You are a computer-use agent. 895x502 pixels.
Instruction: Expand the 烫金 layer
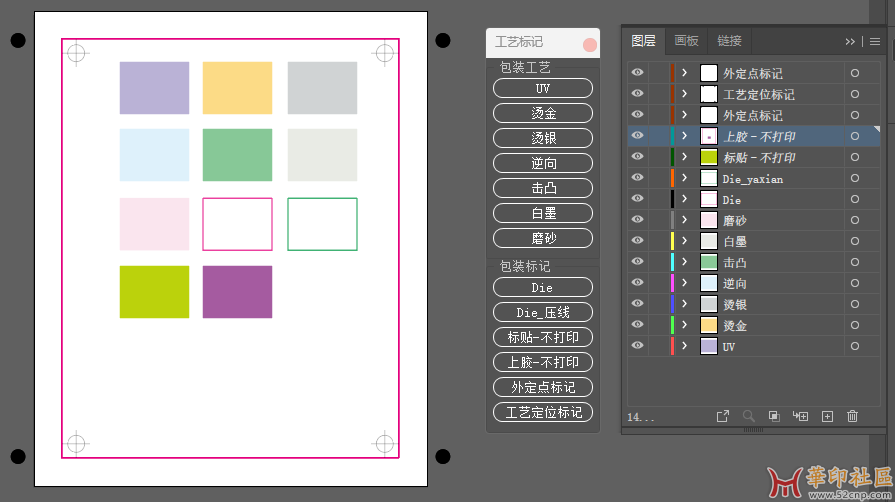point(685,325)
